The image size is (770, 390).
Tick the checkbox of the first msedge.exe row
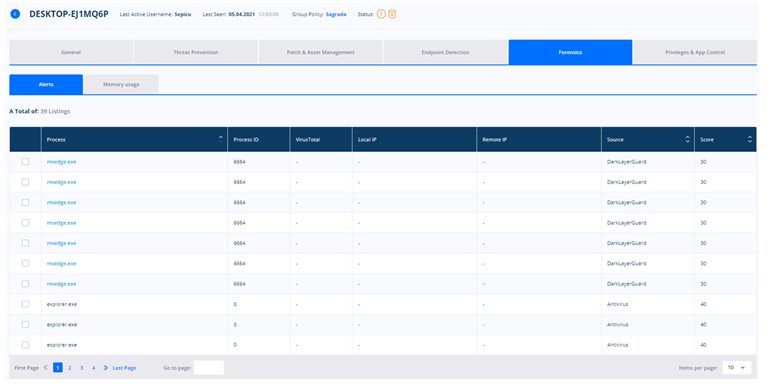[26, 162]
